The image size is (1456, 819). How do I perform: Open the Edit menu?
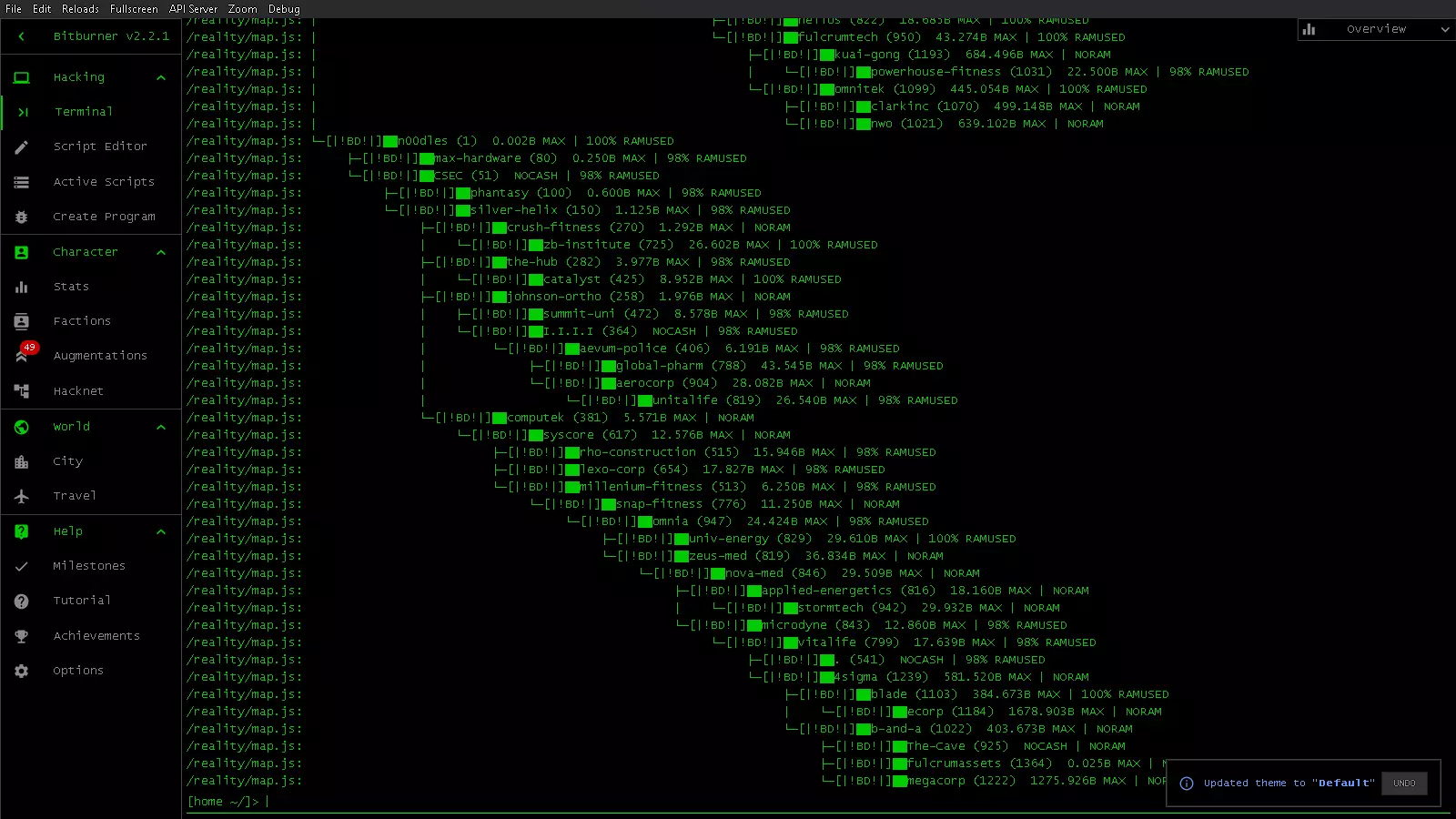(x=42, y=9)
